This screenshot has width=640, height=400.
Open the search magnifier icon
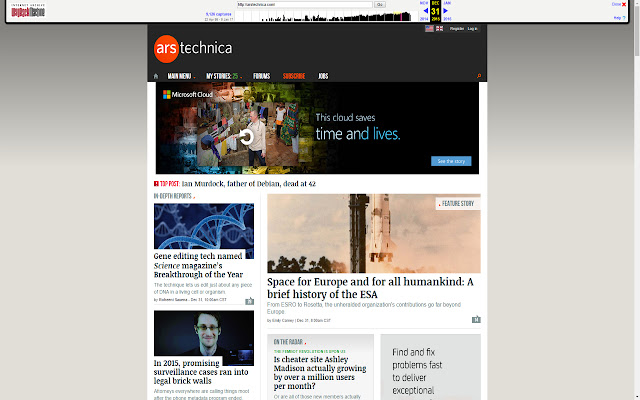pos(479,76)
